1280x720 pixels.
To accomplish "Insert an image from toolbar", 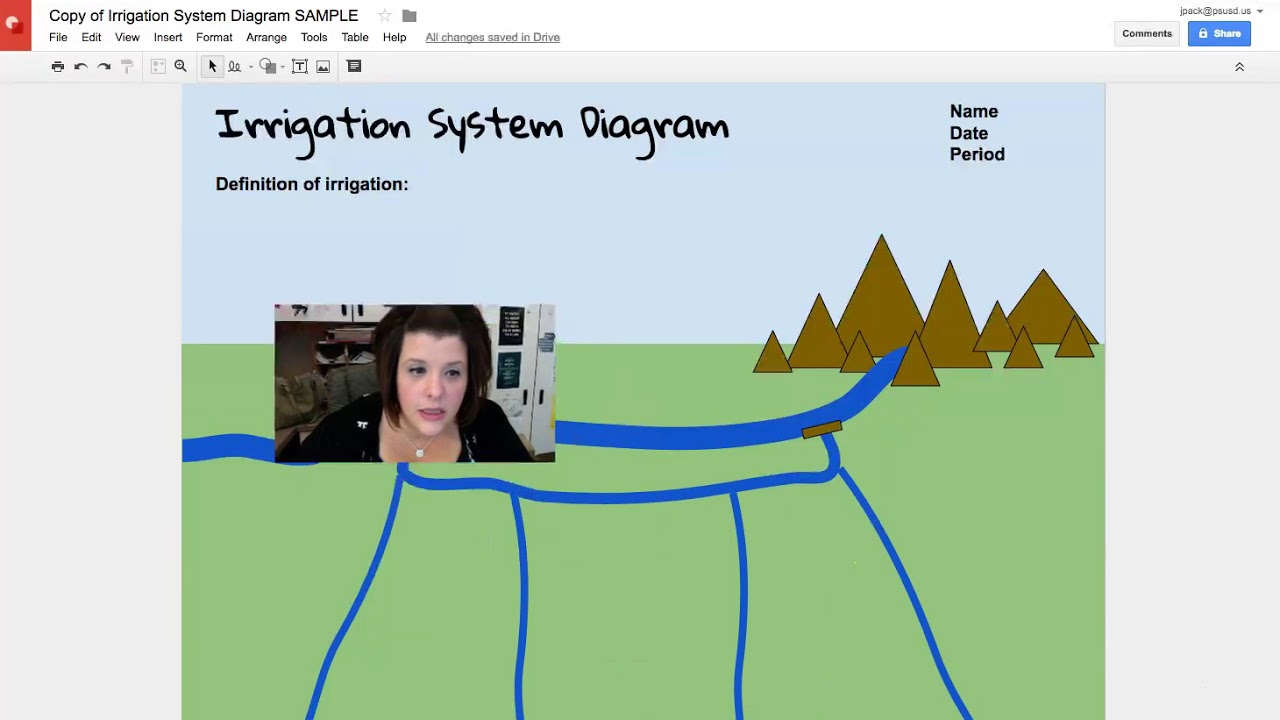I will tap(323, 66).
